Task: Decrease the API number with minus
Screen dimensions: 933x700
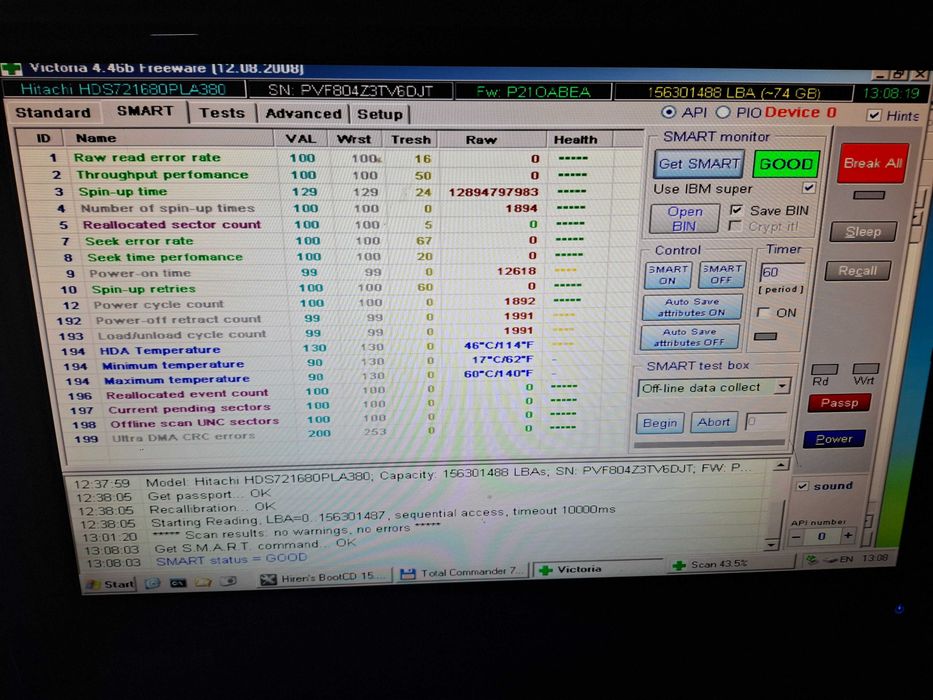Action: click(796, 537)
